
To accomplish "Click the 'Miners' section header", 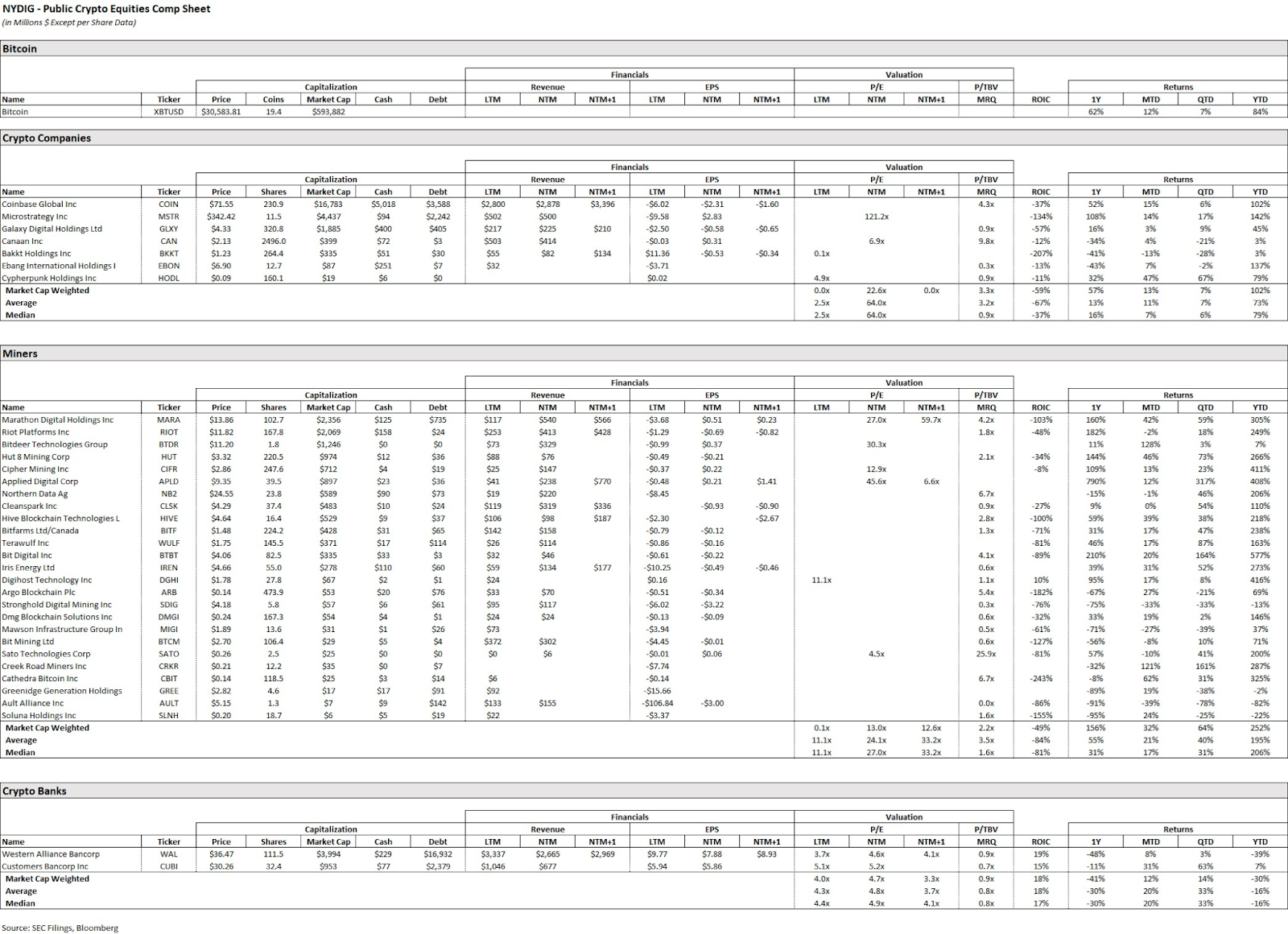I will click(20, 353).
